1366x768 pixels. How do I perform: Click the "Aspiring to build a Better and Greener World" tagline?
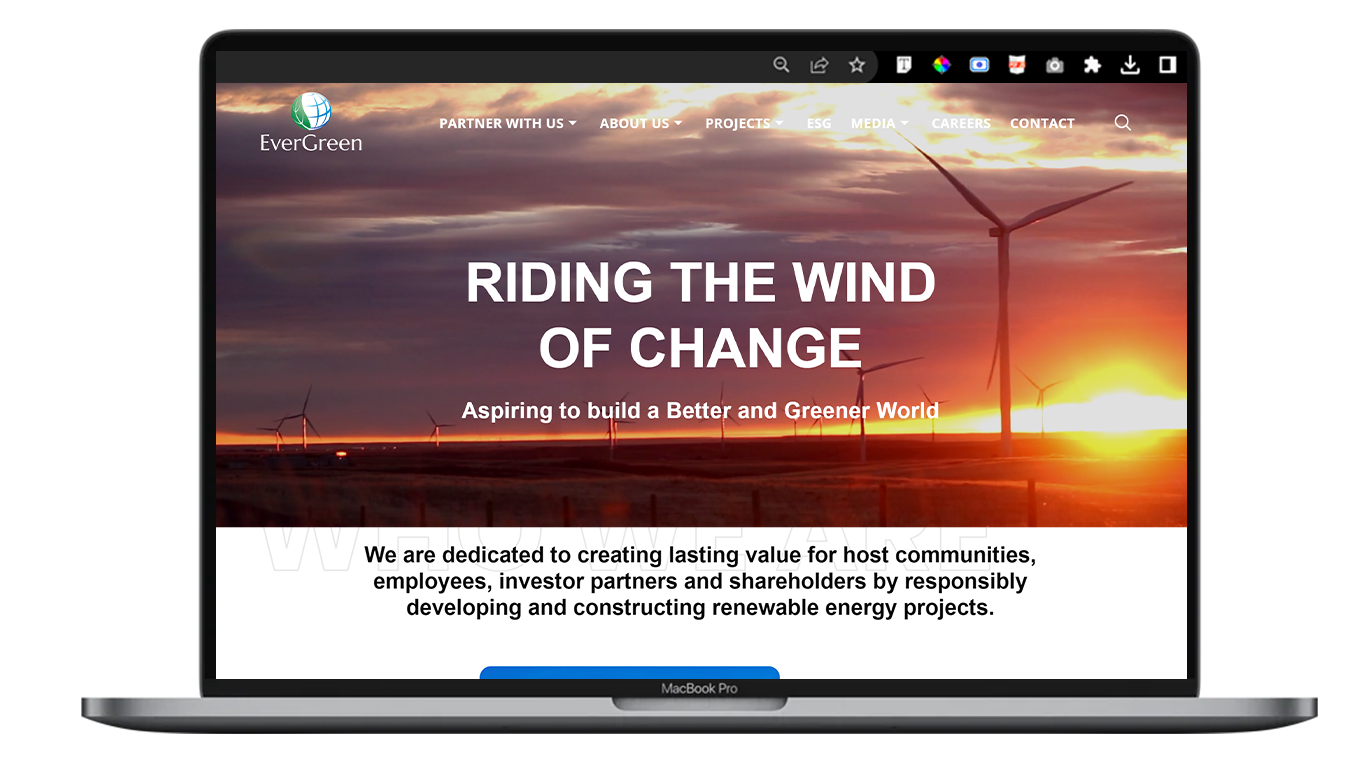pyautogui.click(x=701, y=410)
